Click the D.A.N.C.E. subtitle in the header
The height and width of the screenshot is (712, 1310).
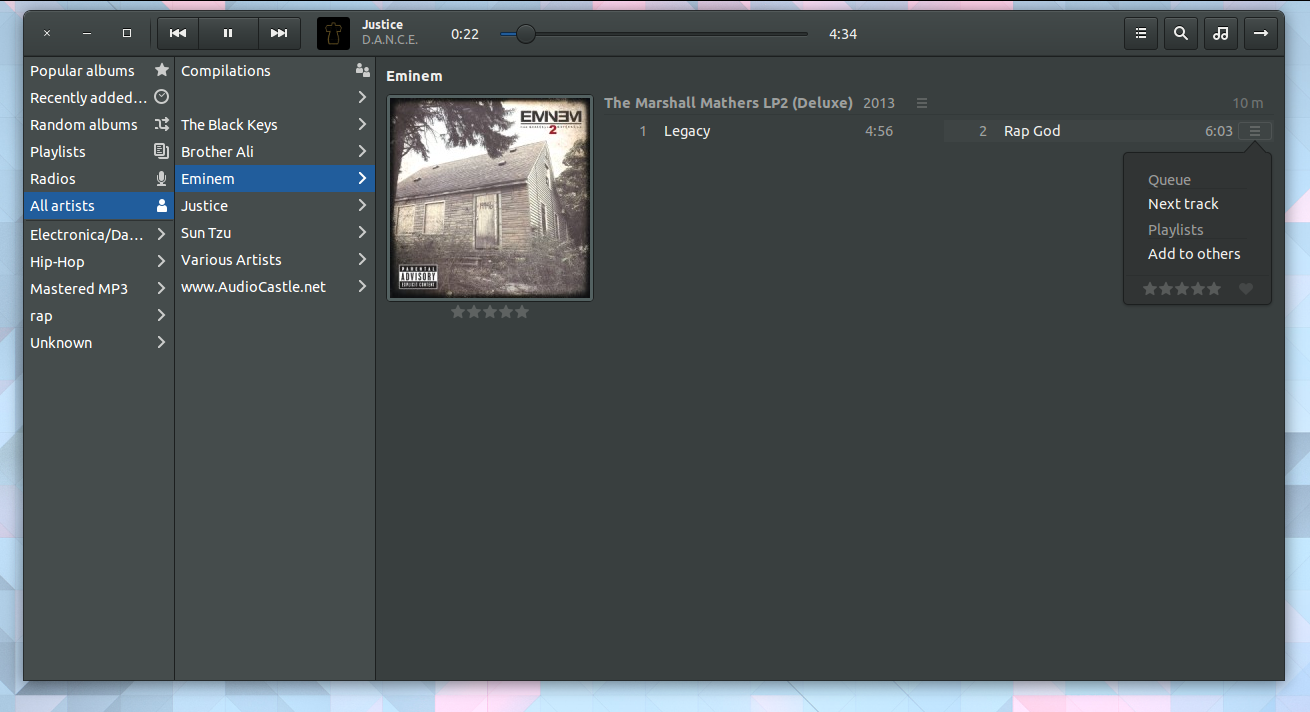tap(390, 40)
